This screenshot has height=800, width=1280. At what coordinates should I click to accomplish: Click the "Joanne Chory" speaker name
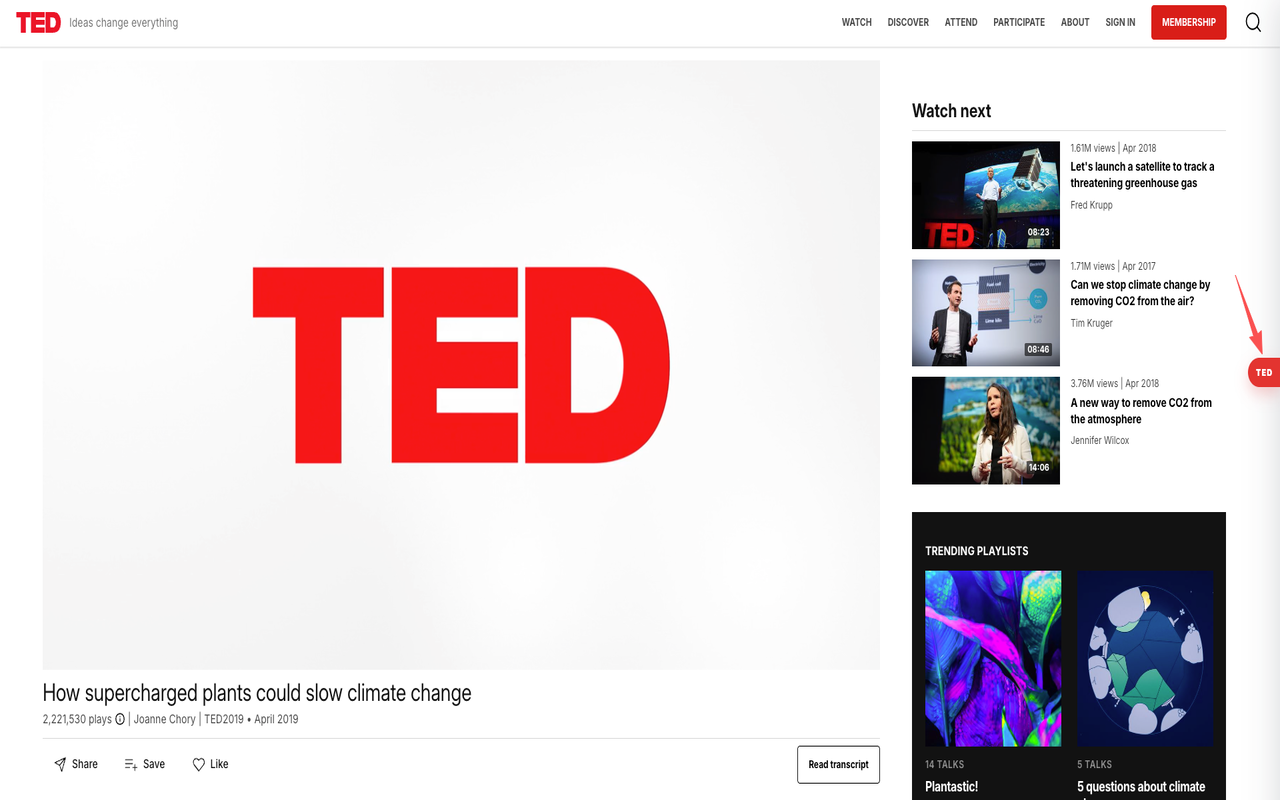click(165, 719)
